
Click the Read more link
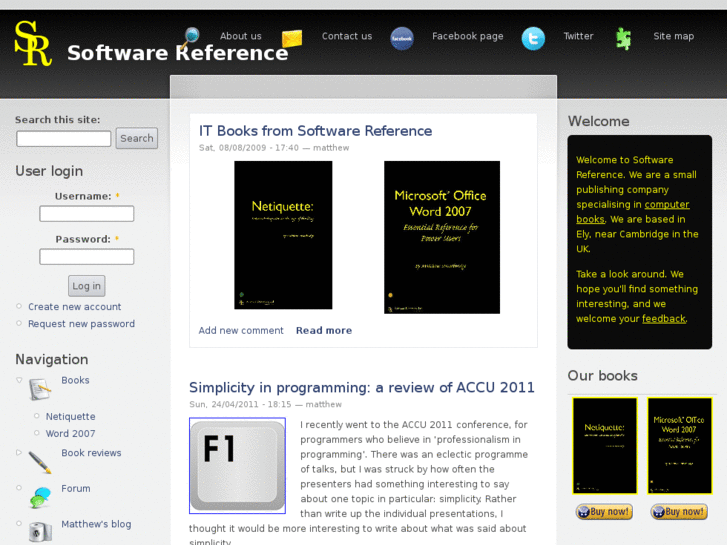324,330
